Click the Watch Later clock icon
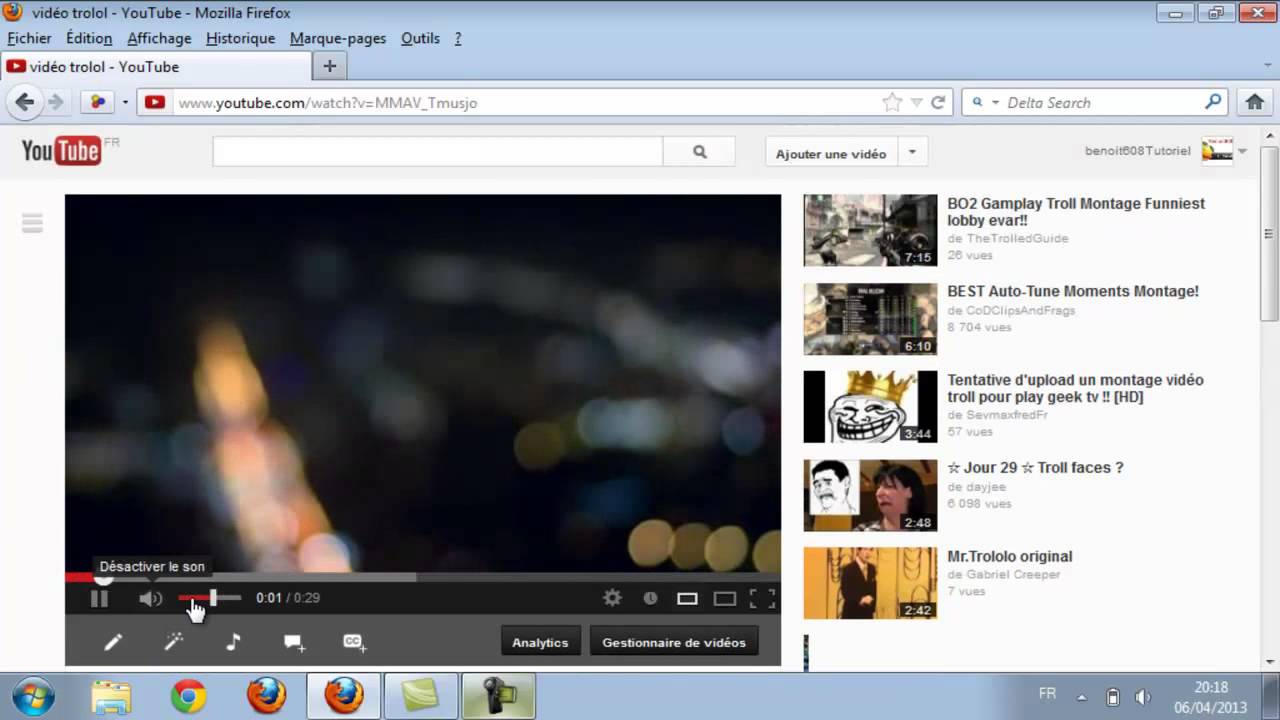This screenshot has height=720, width=1280. click(x=650, y=598)
